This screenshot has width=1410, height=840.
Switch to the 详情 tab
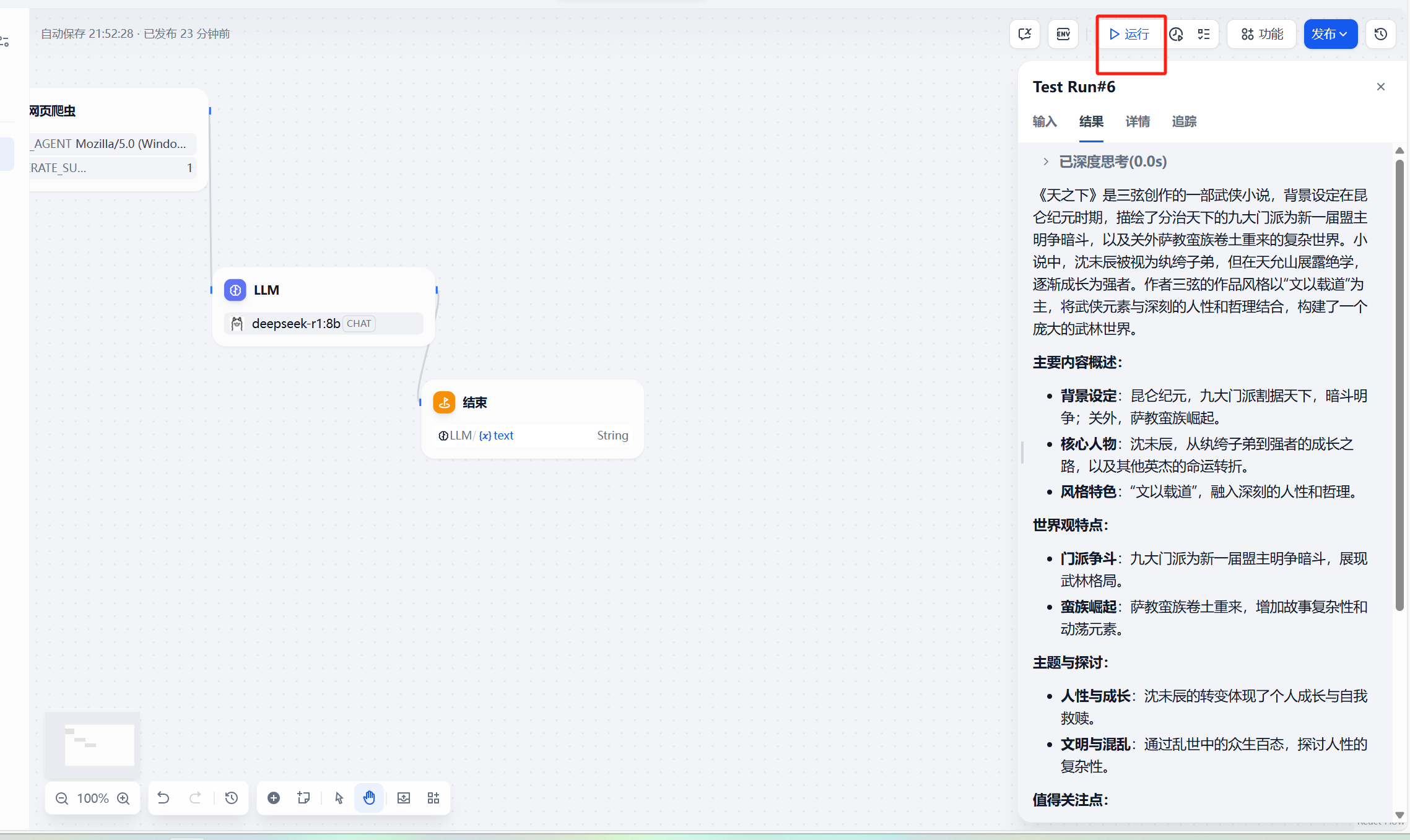(x=1138, y=121)
